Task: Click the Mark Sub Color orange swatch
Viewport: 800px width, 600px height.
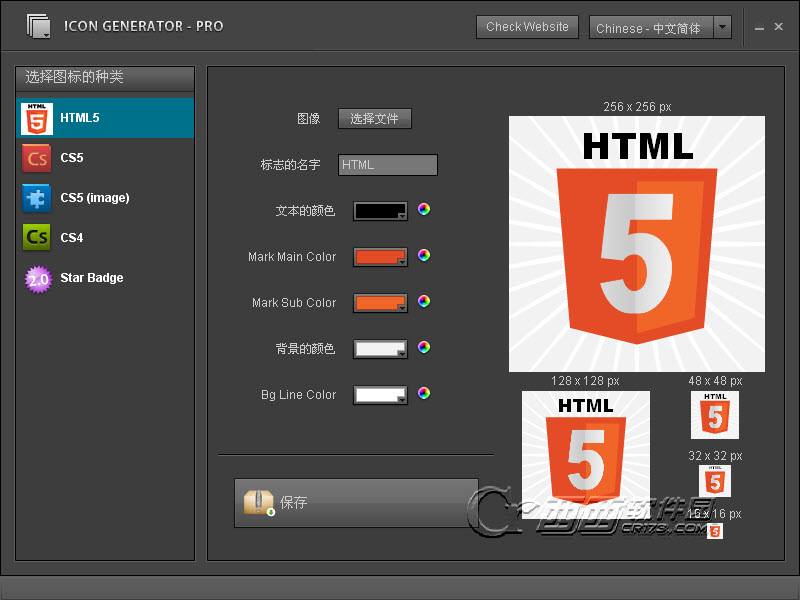Action: [x=378, y=302]
